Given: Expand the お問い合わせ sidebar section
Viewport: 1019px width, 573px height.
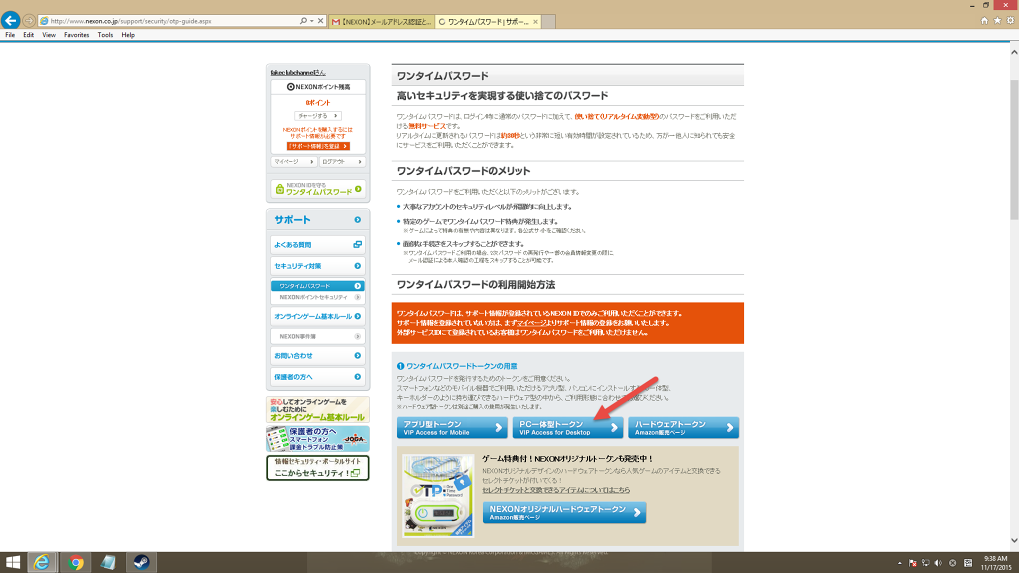Looking at the screenshot, I should (318, 355).
